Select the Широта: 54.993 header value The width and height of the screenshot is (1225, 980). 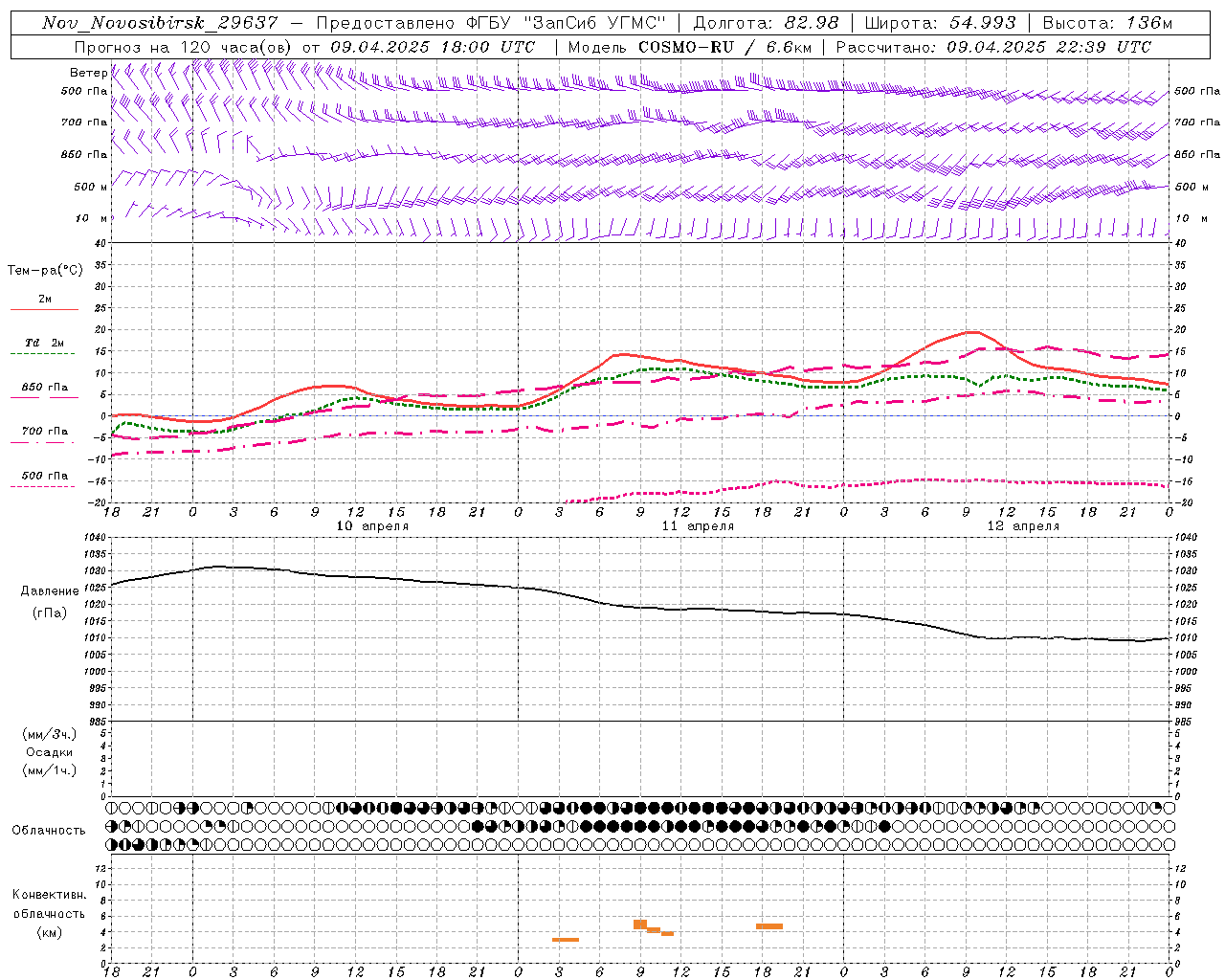(x=941, y=23)
